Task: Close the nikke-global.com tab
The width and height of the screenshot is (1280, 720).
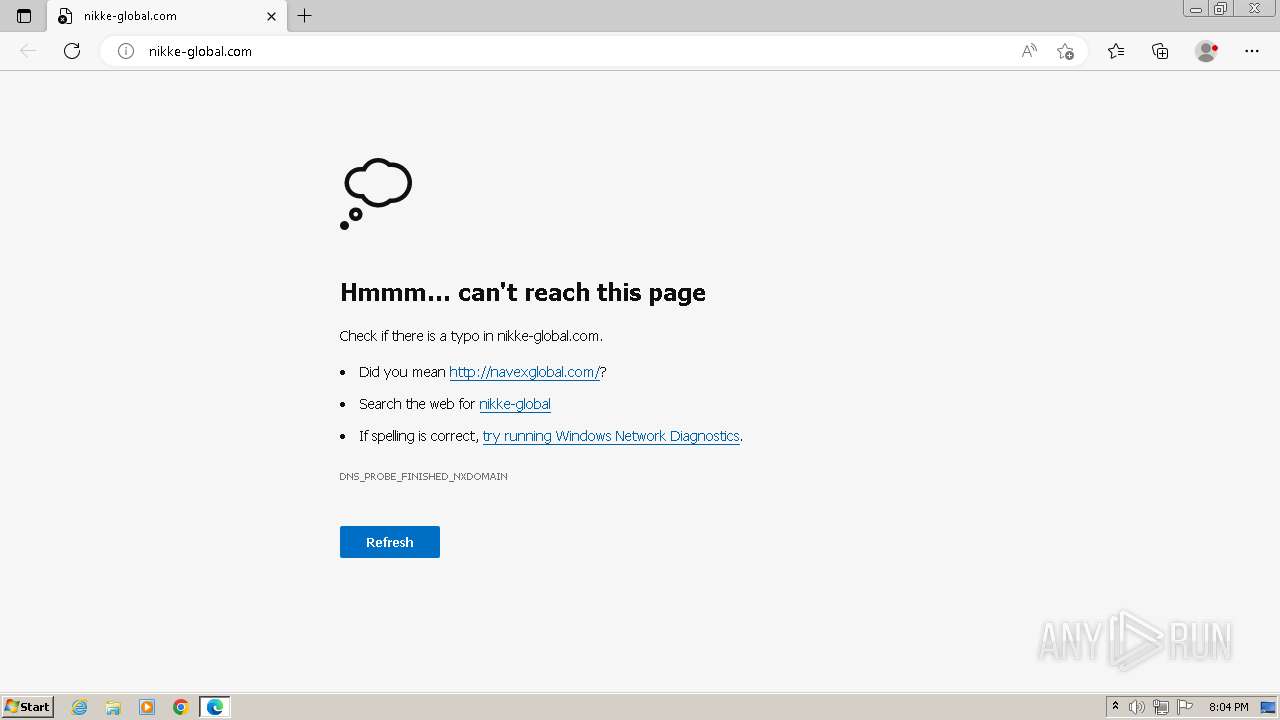Action: [x=271, y=16]
